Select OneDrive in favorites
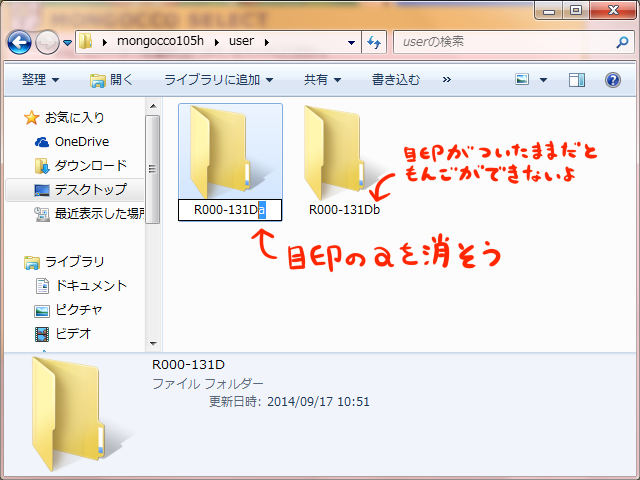640x480 pixels. [81, 142]
